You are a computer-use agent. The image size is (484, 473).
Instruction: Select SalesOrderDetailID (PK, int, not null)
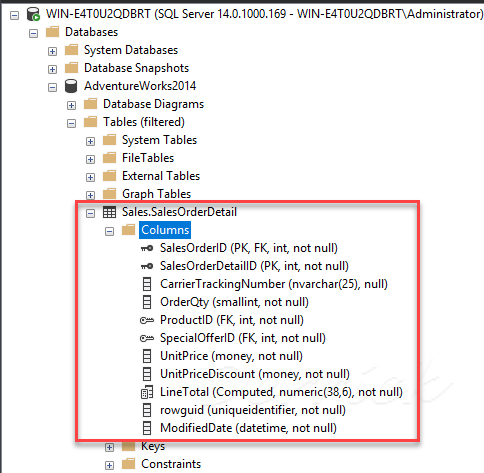254,266
